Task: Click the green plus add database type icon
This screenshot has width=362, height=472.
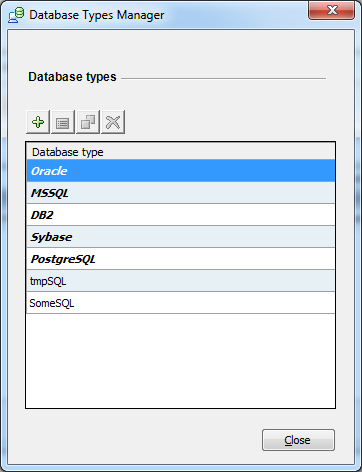Action: 38,122
